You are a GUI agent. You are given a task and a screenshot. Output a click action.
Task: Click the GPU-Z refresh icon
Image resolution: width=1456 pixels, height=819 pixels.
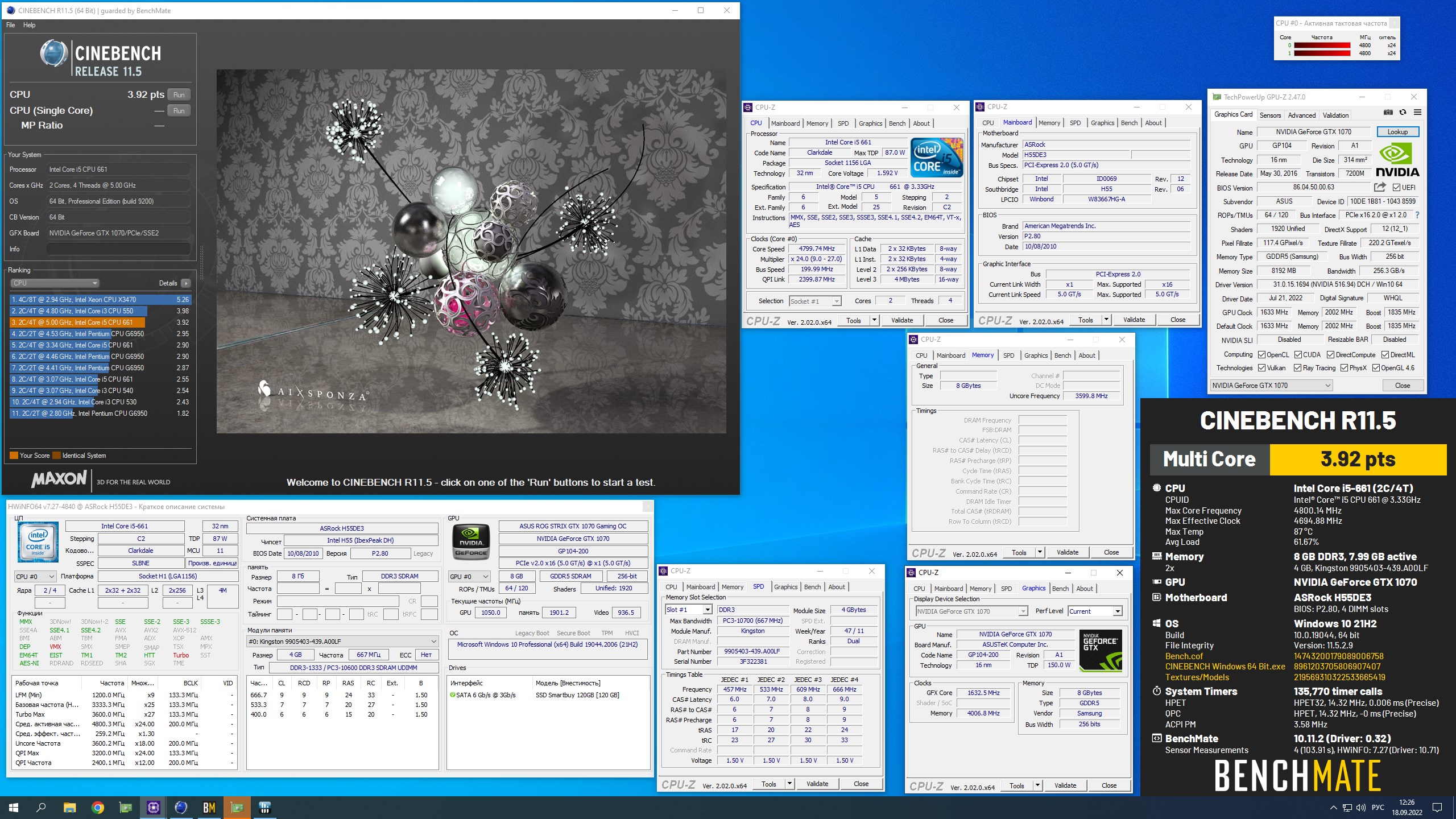pyautogui.click(x=1403, y=113)
